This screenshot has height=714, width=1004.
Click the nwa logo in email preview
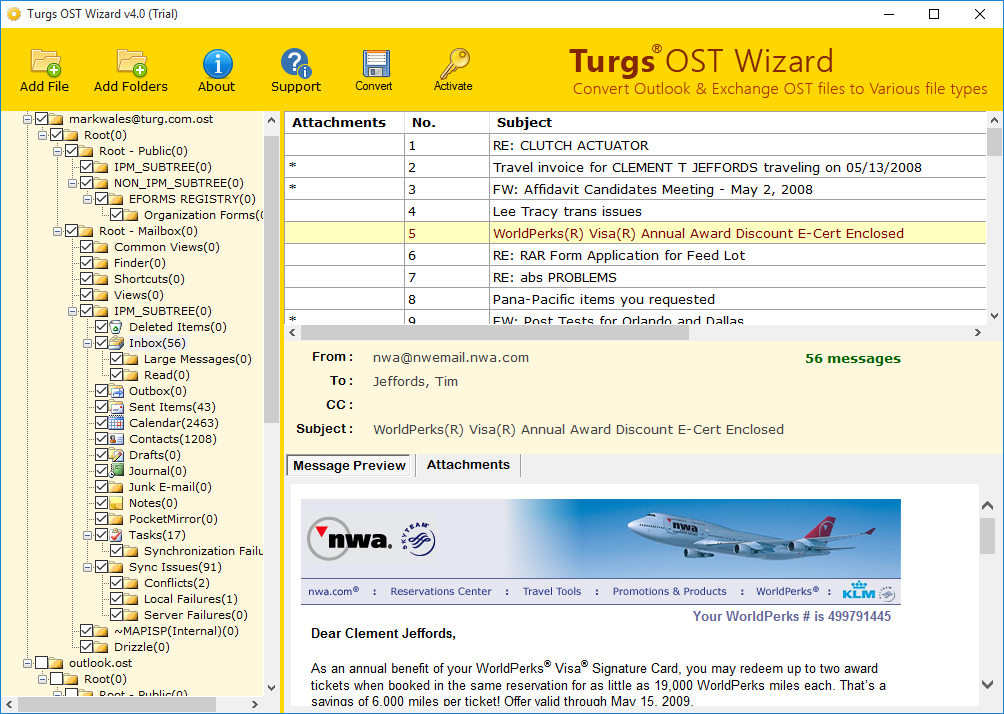coord(350,539)
